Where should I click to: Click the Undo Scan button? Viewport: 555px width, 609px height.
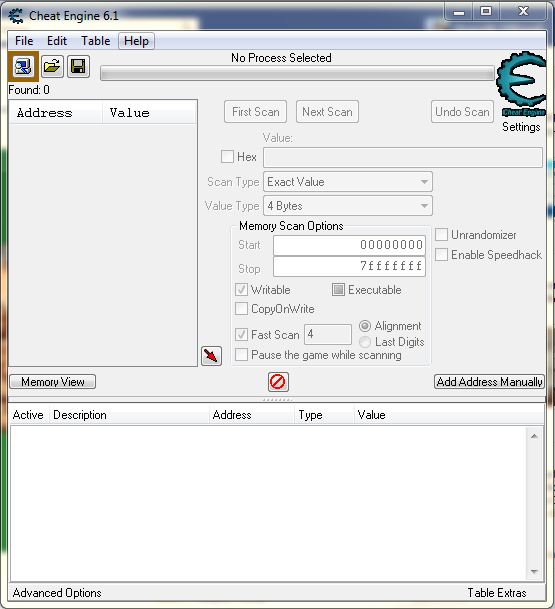462,112
